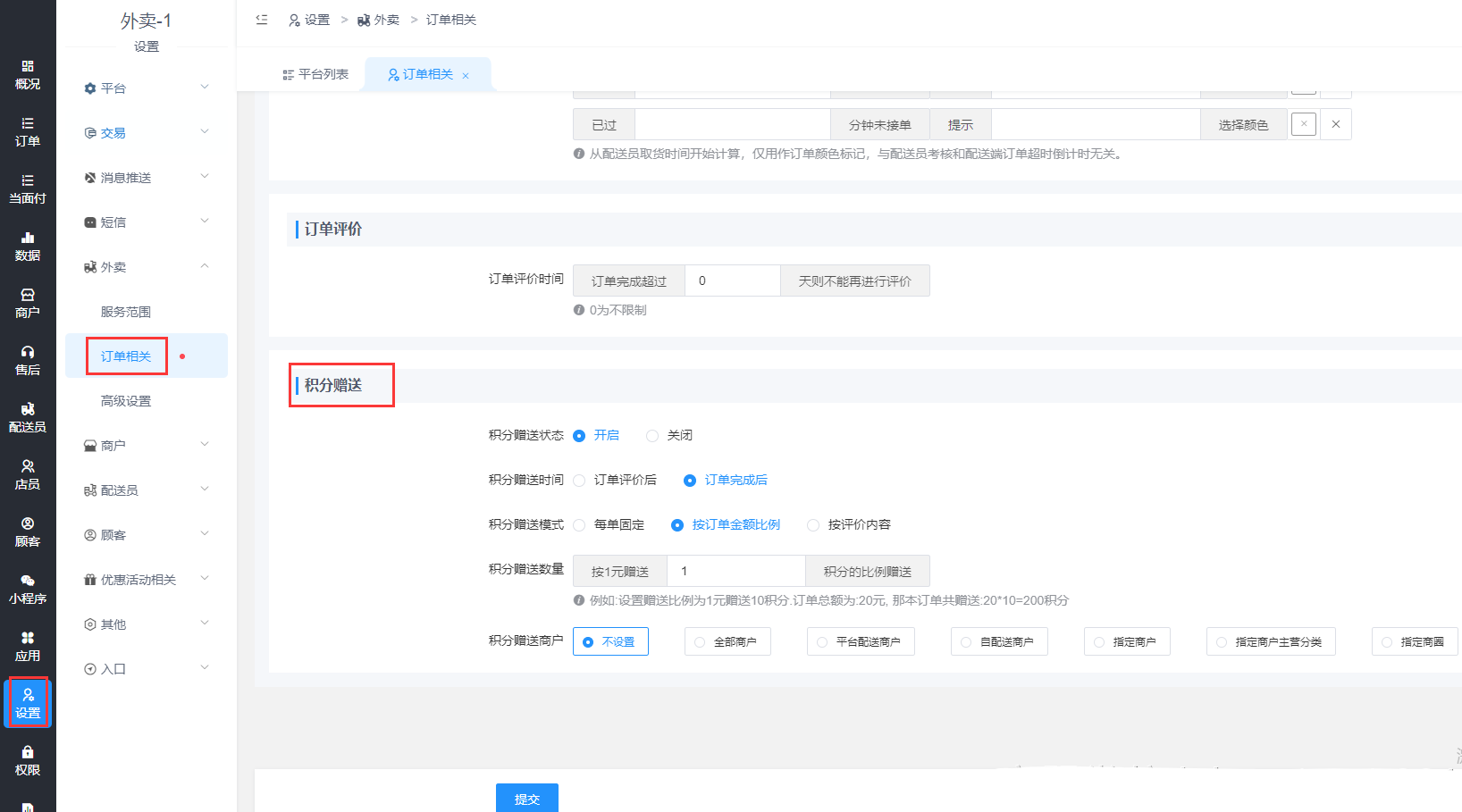1462x812 pixels.
Task: Pick 不设置 for 积分赠送商户
Action: click(610, 641)
